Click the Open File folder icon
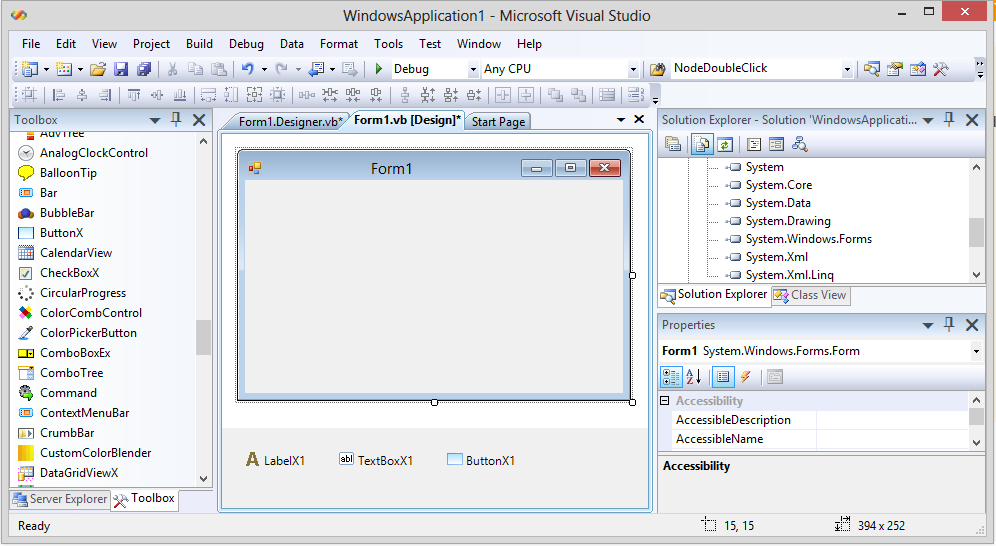 [97, 69]
